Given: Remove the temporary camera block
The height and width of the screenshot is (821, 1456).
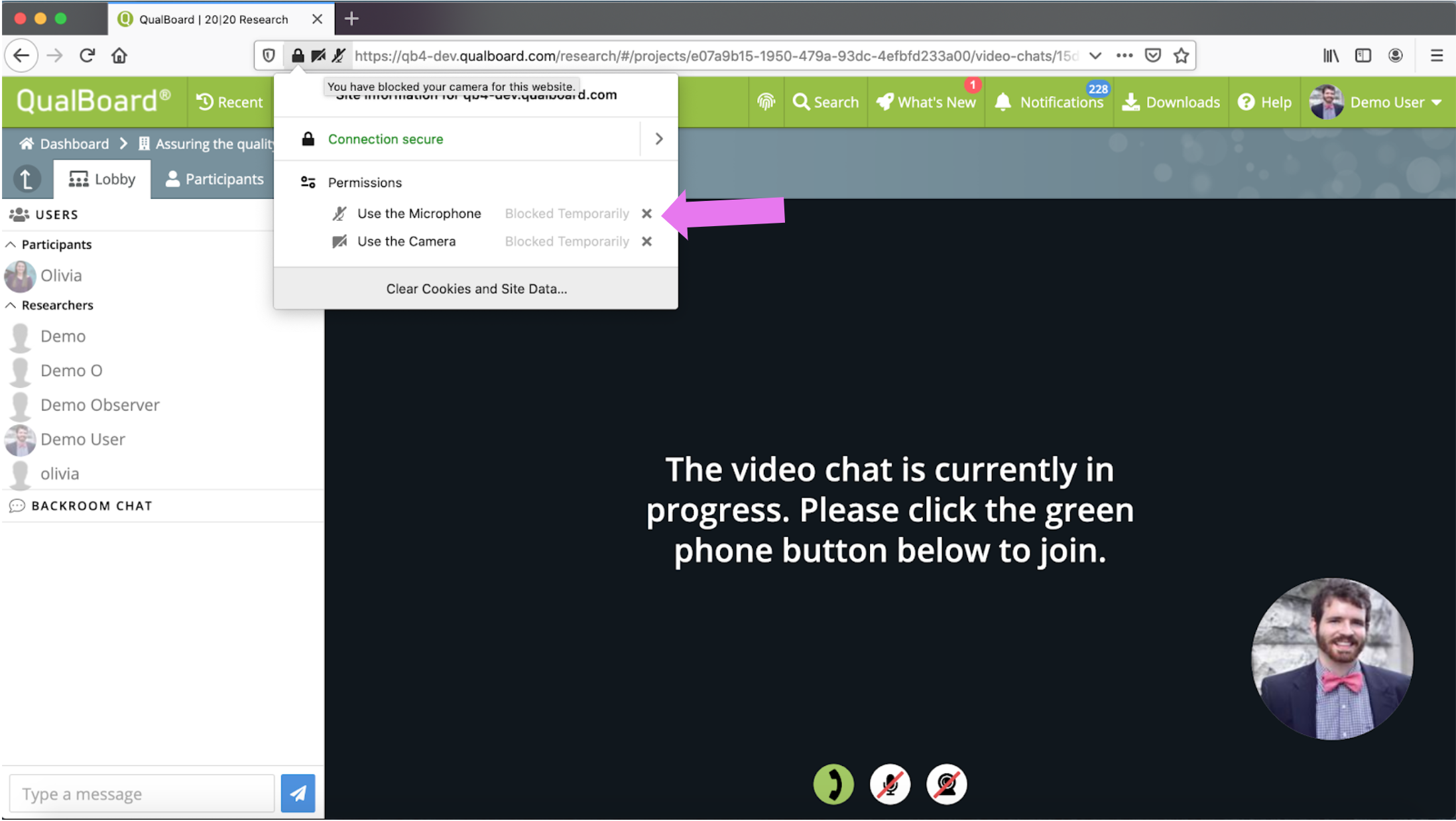Looking at the screenshot, I should 646,241.
